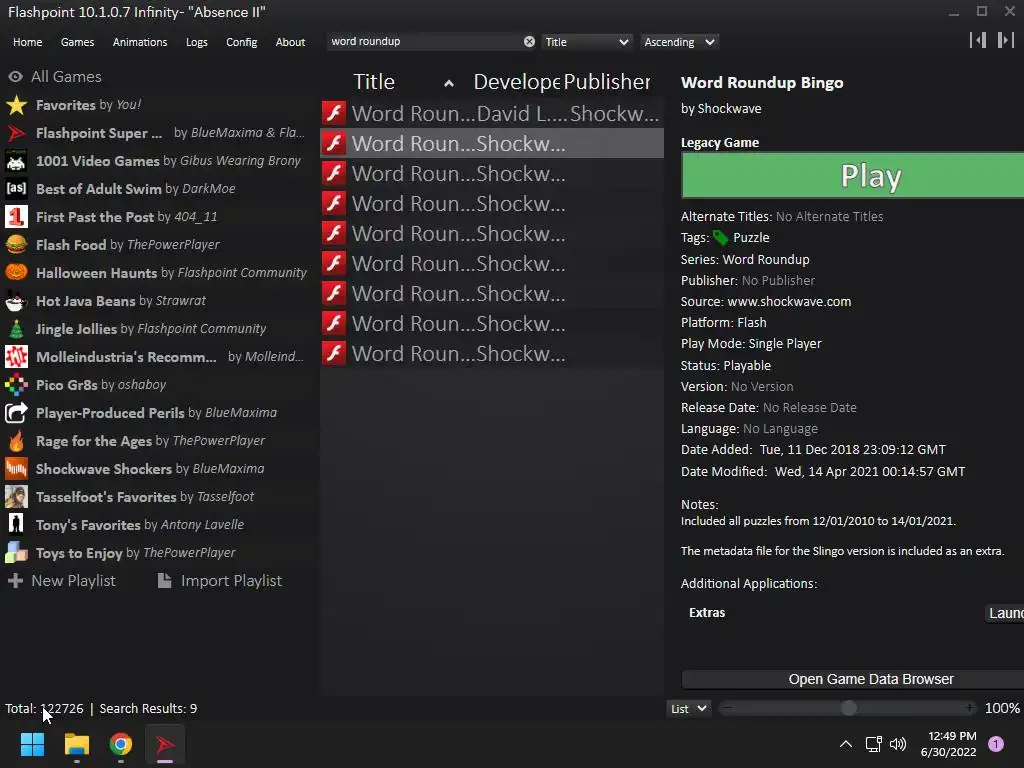This screenshot has height=768, width=1024.
Task: Create a New Playlist
Action: [61, 581]
